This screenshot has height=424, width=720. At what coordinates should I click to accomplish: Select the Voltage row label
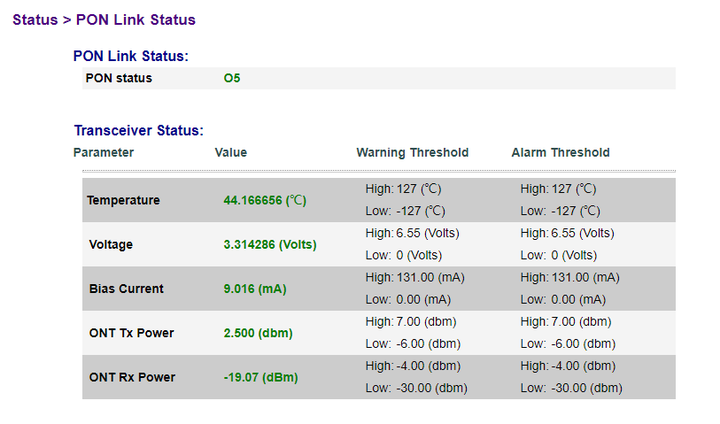tap(111, 244)
